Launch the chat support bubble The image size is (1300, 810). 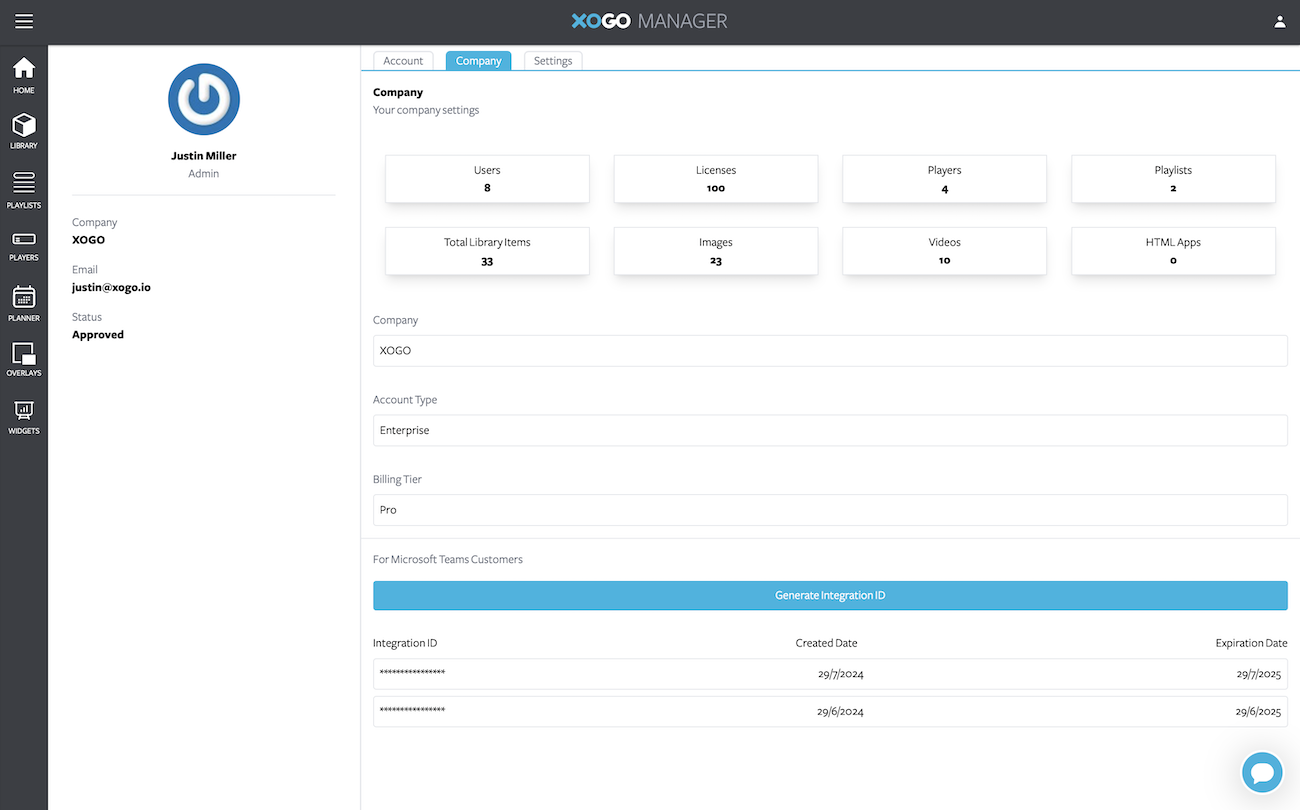click(x=1261, y=772)
